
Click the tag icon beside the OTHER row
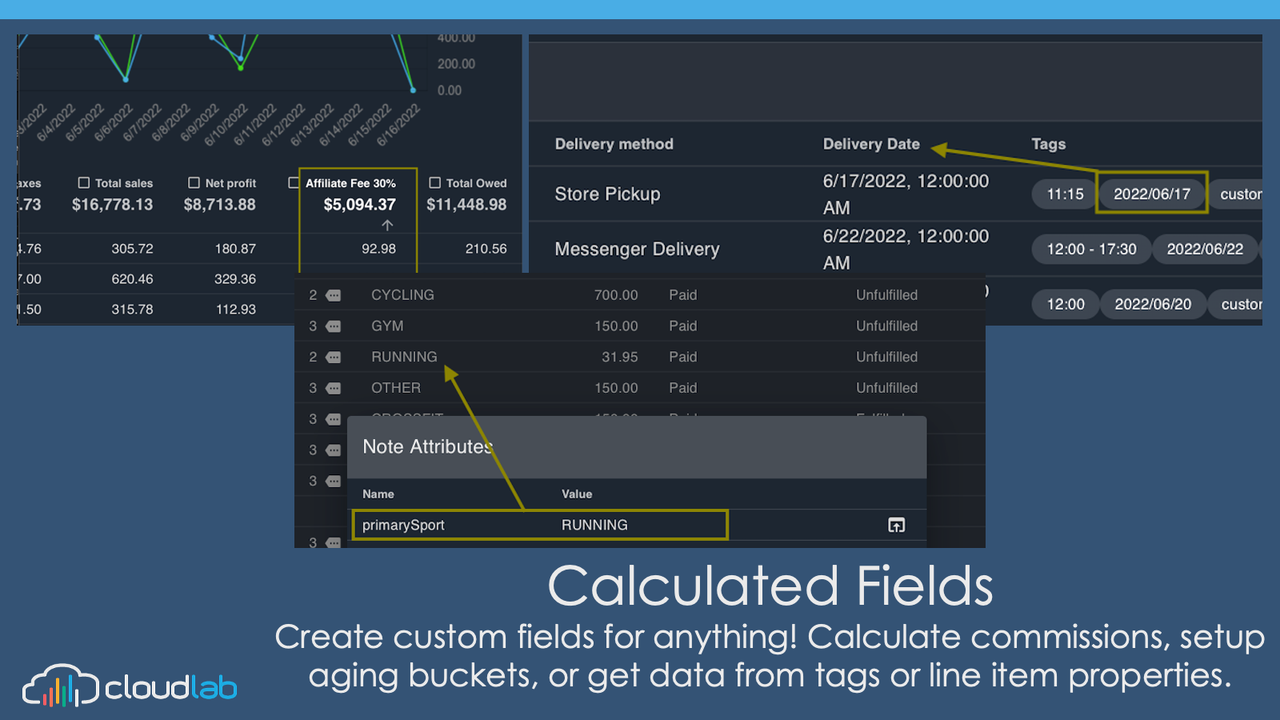click(x=333, y=388)
